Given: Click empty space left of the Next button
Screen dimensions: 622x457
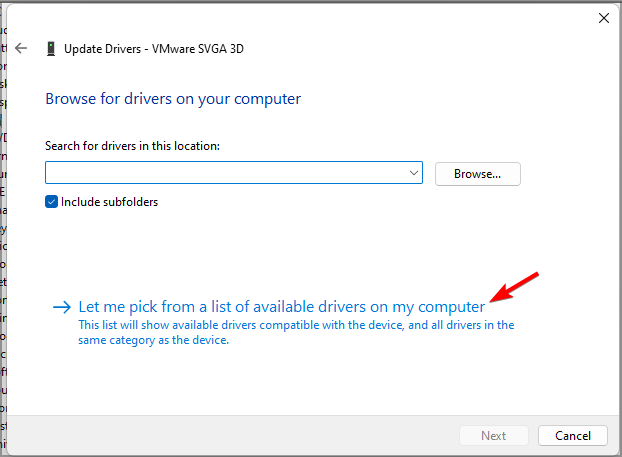Looking at the screenshot, I should click(250, 436).
